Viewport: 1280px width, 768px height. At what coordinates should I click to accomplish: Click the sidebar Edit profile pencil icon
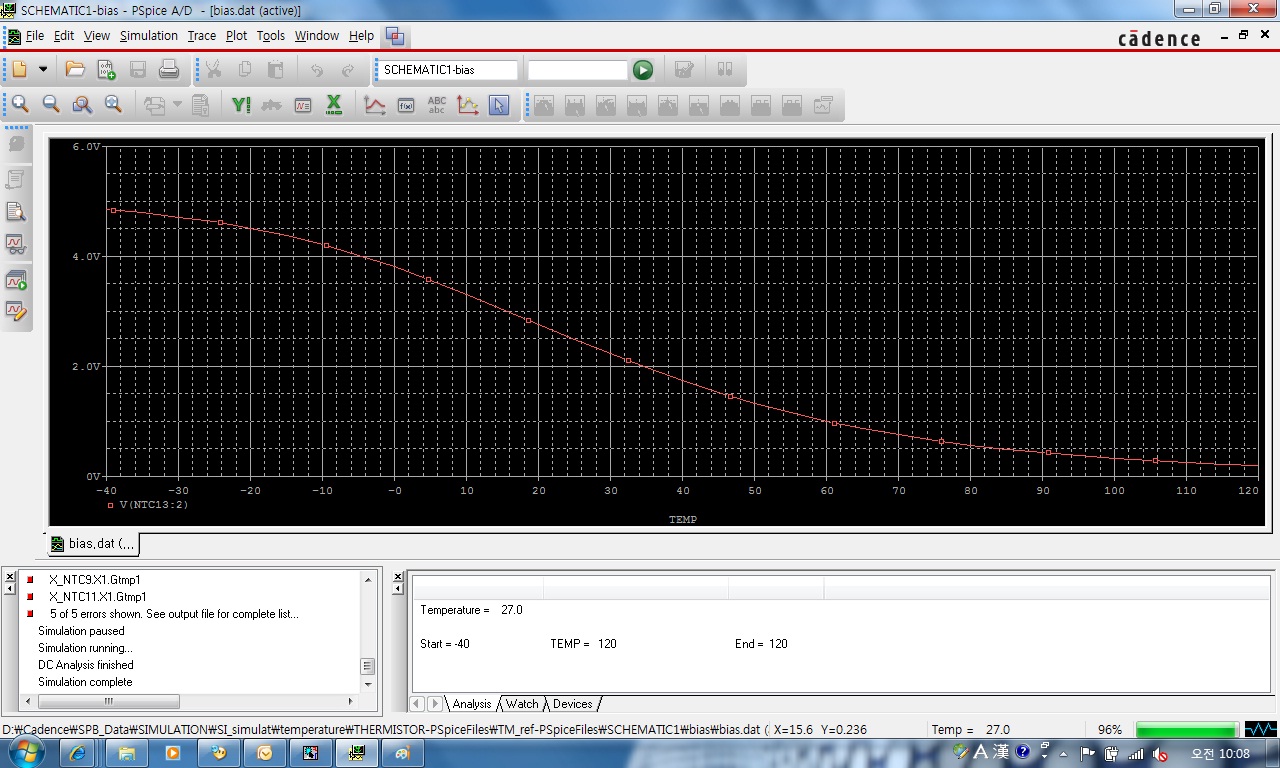click(16, 311)
